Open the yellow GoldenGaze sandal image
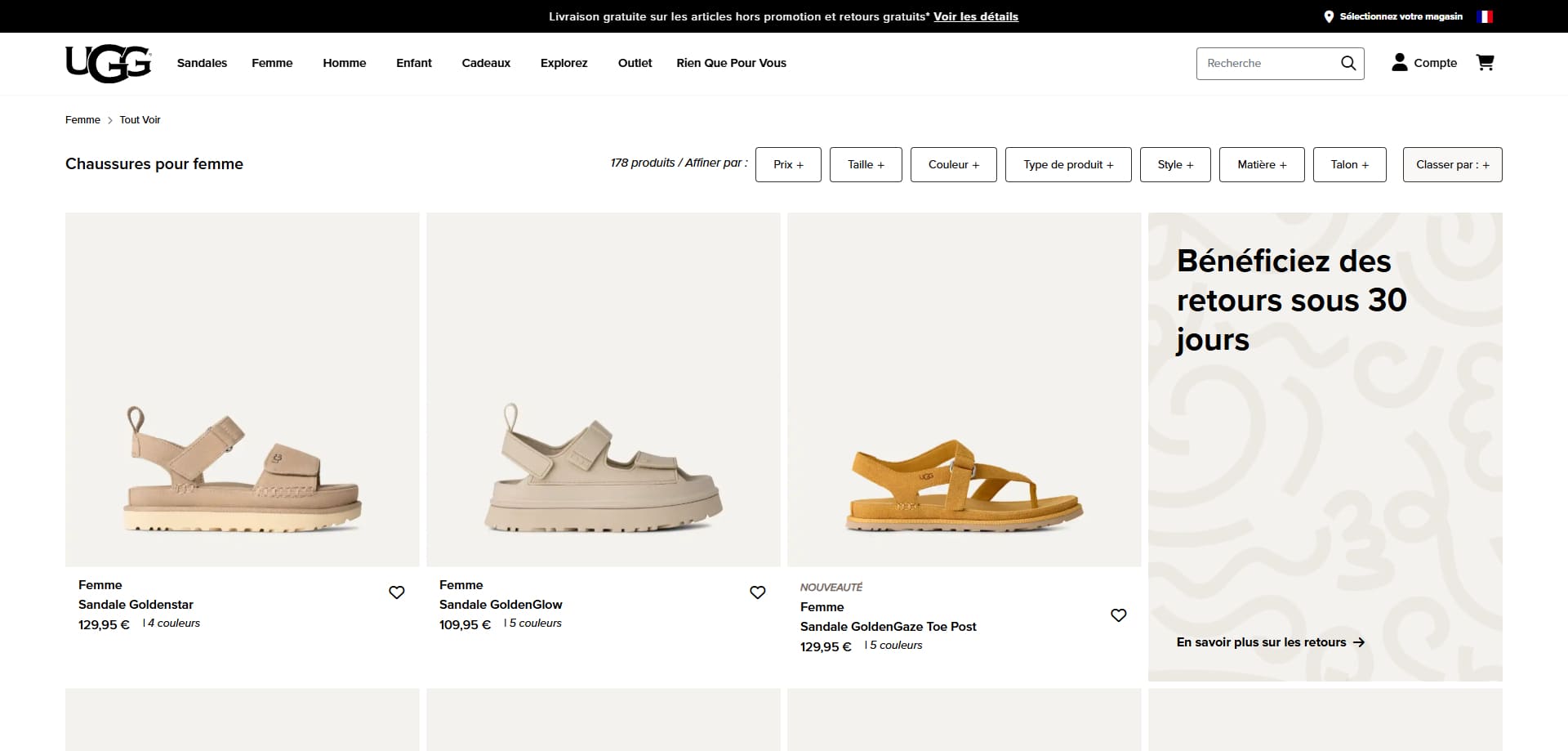The image size is (1568, 751). coord(964,390)
